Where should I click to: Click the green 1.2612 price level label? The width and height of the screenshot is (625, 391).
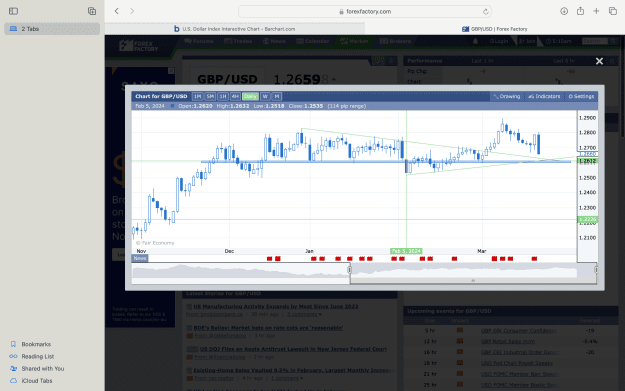click(588, 161)
